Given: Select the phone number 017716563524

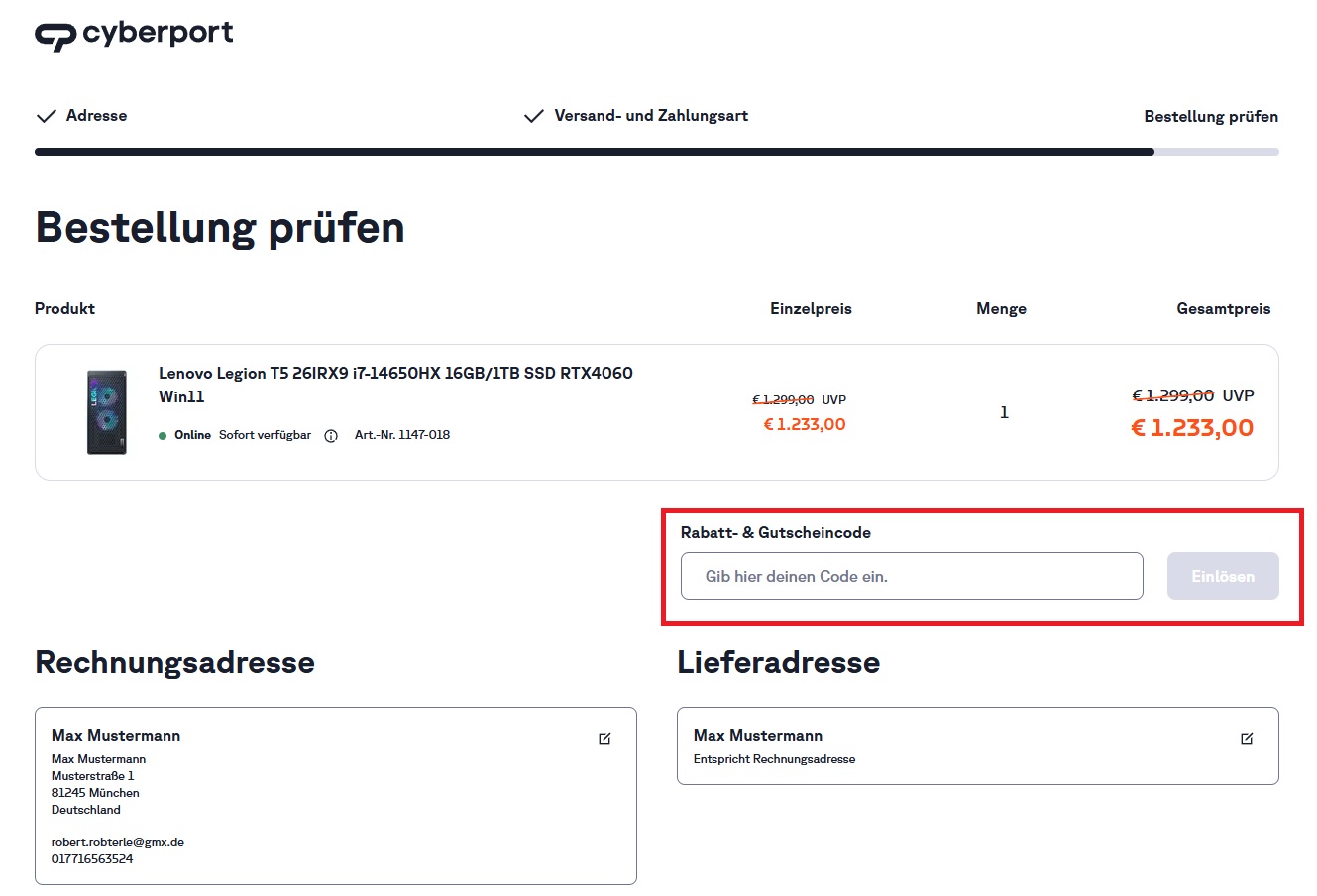Looking at the screenshot, I should [x=92, y=859].
